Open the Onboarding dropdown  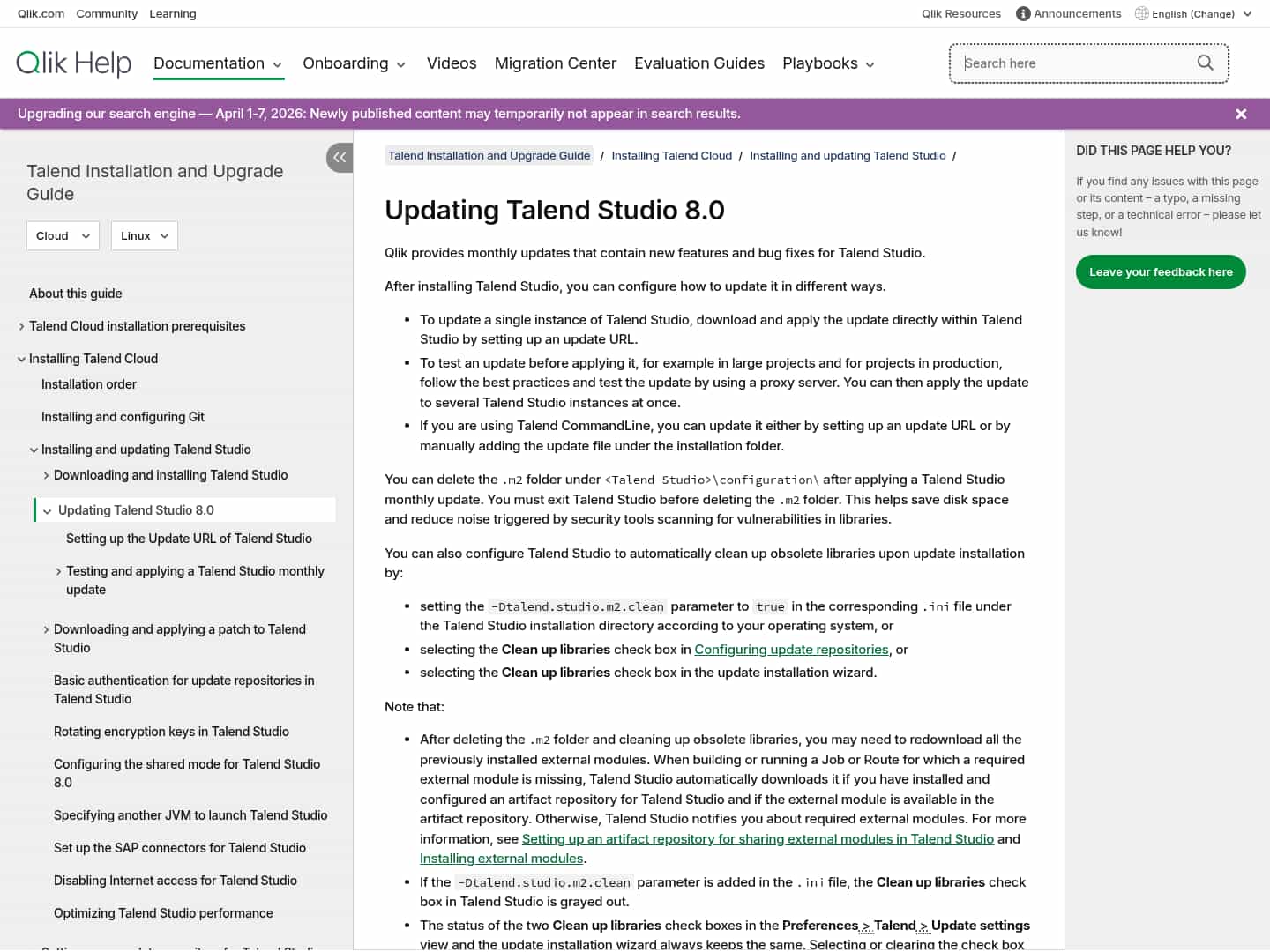point(354,63)
